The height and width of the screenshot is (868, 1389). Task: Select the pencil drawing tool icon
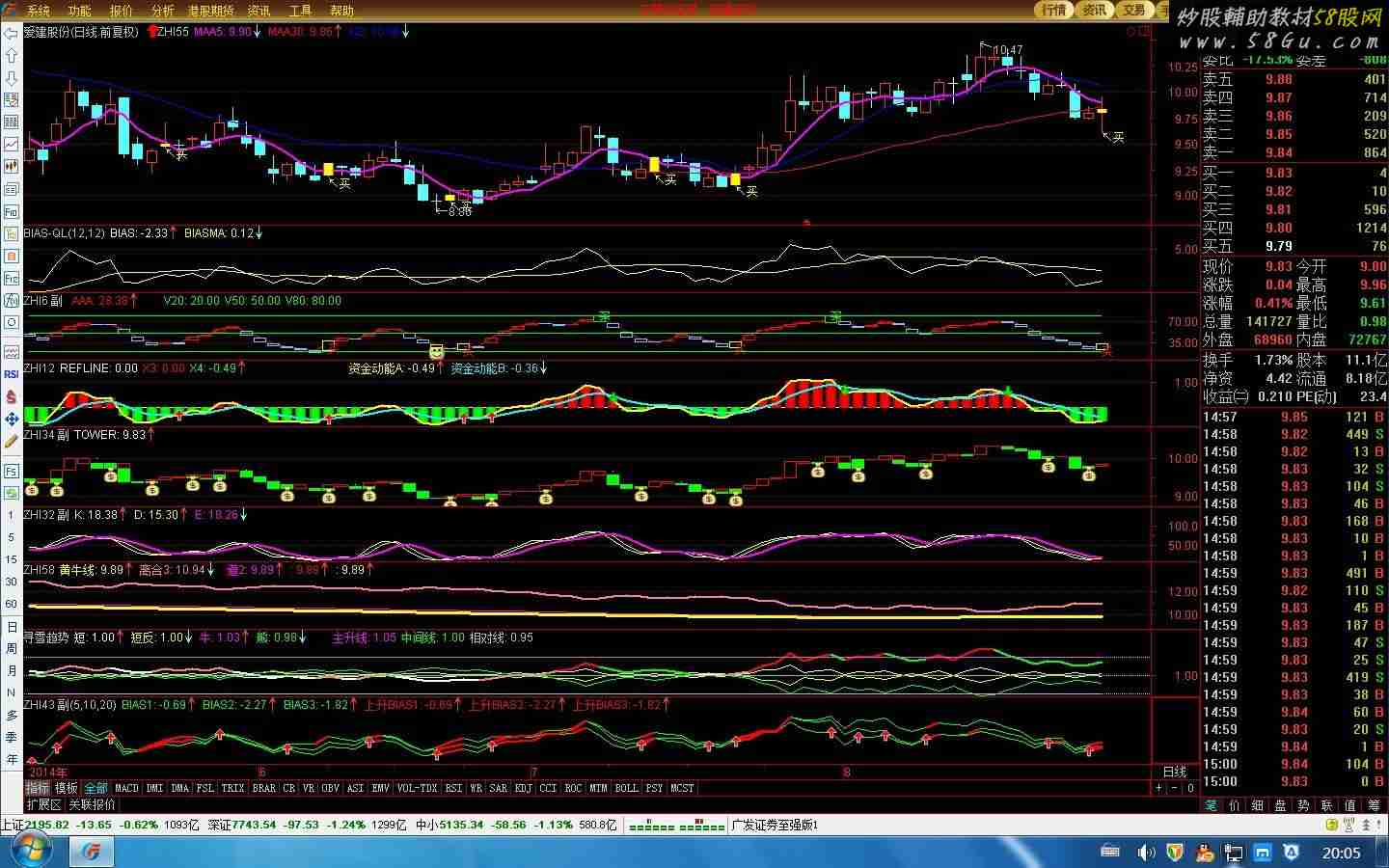[12, 441]
